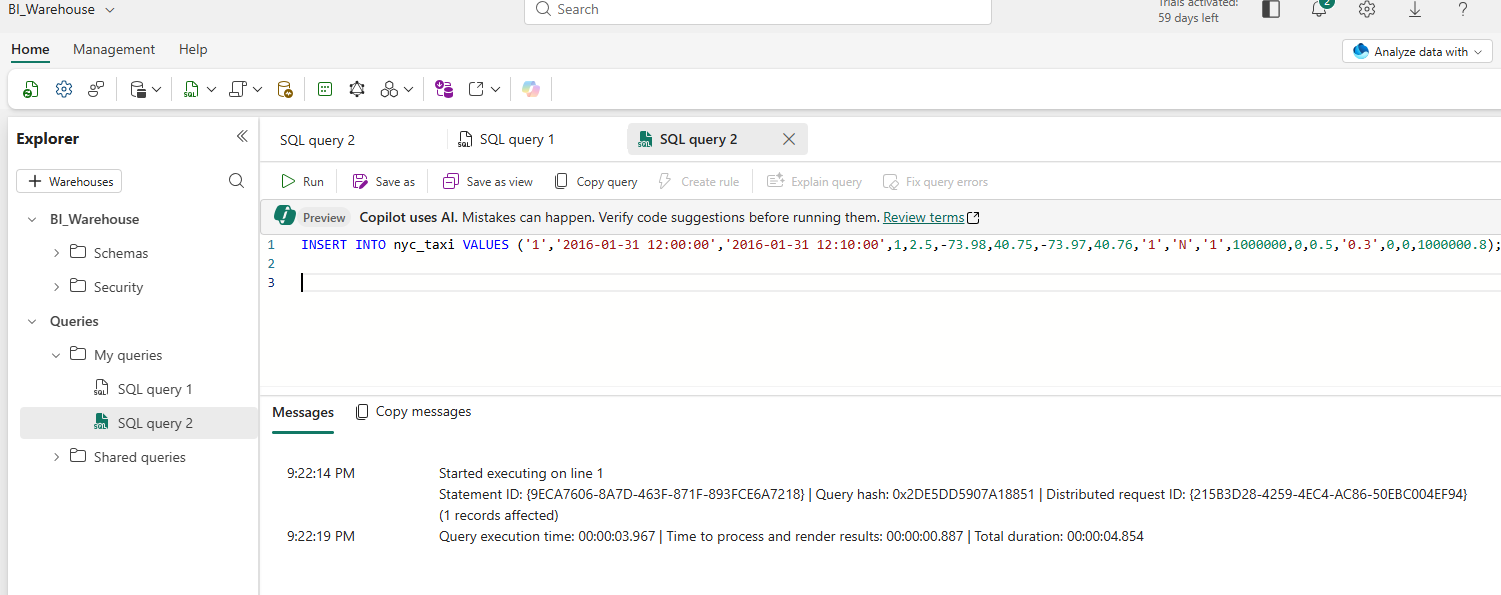The image size is (1501, 595).
Task: Click in the top Search box
Action: [x=757, y=10]
